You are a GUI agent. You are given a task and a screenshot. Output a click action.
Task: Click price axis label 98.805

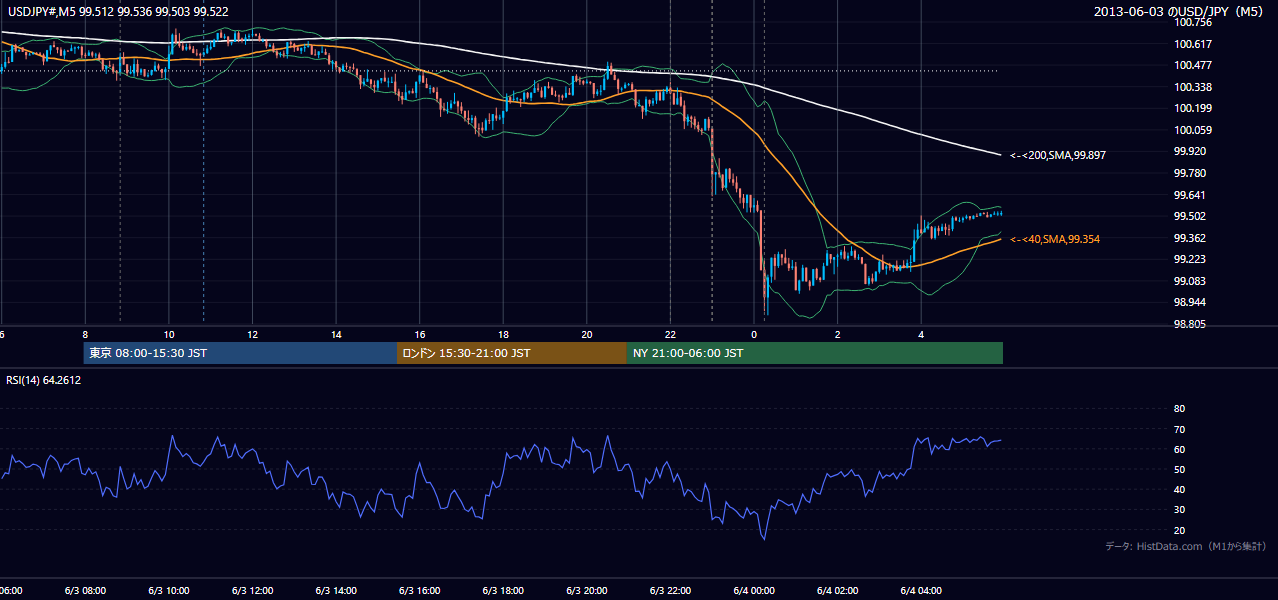pyautogui.click(x=1190, y=324)
